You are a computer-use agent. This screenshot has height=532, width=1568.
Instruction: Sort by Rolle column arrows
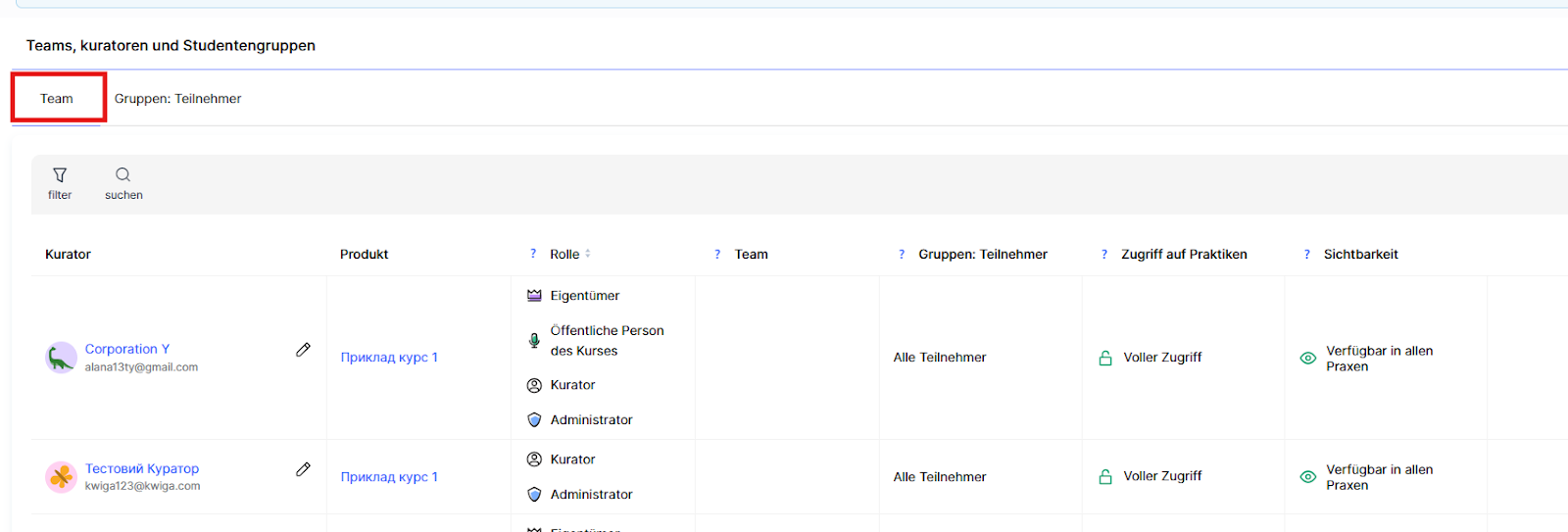click(588, 254)
